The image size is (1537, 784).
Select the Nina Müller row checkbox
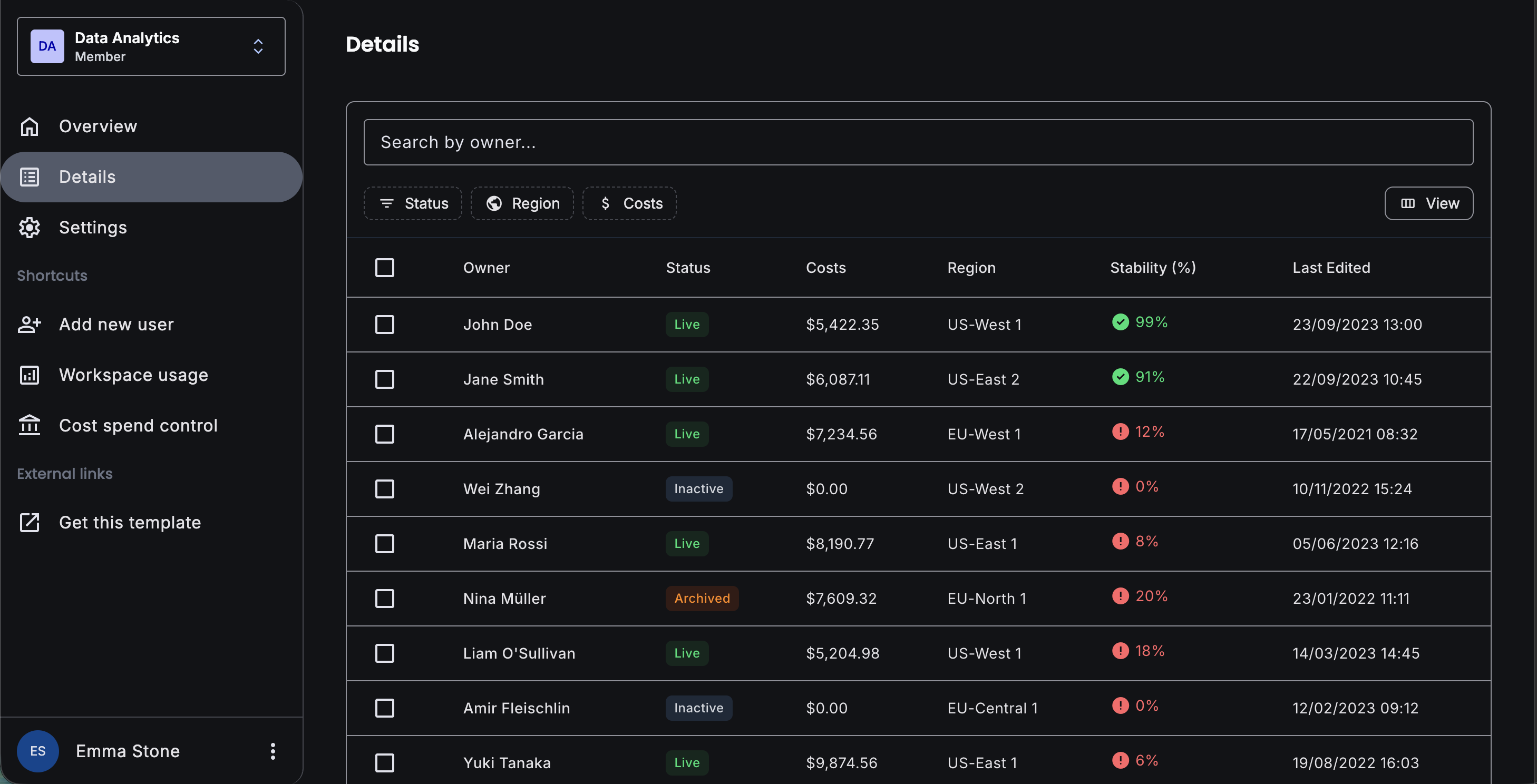384,599
